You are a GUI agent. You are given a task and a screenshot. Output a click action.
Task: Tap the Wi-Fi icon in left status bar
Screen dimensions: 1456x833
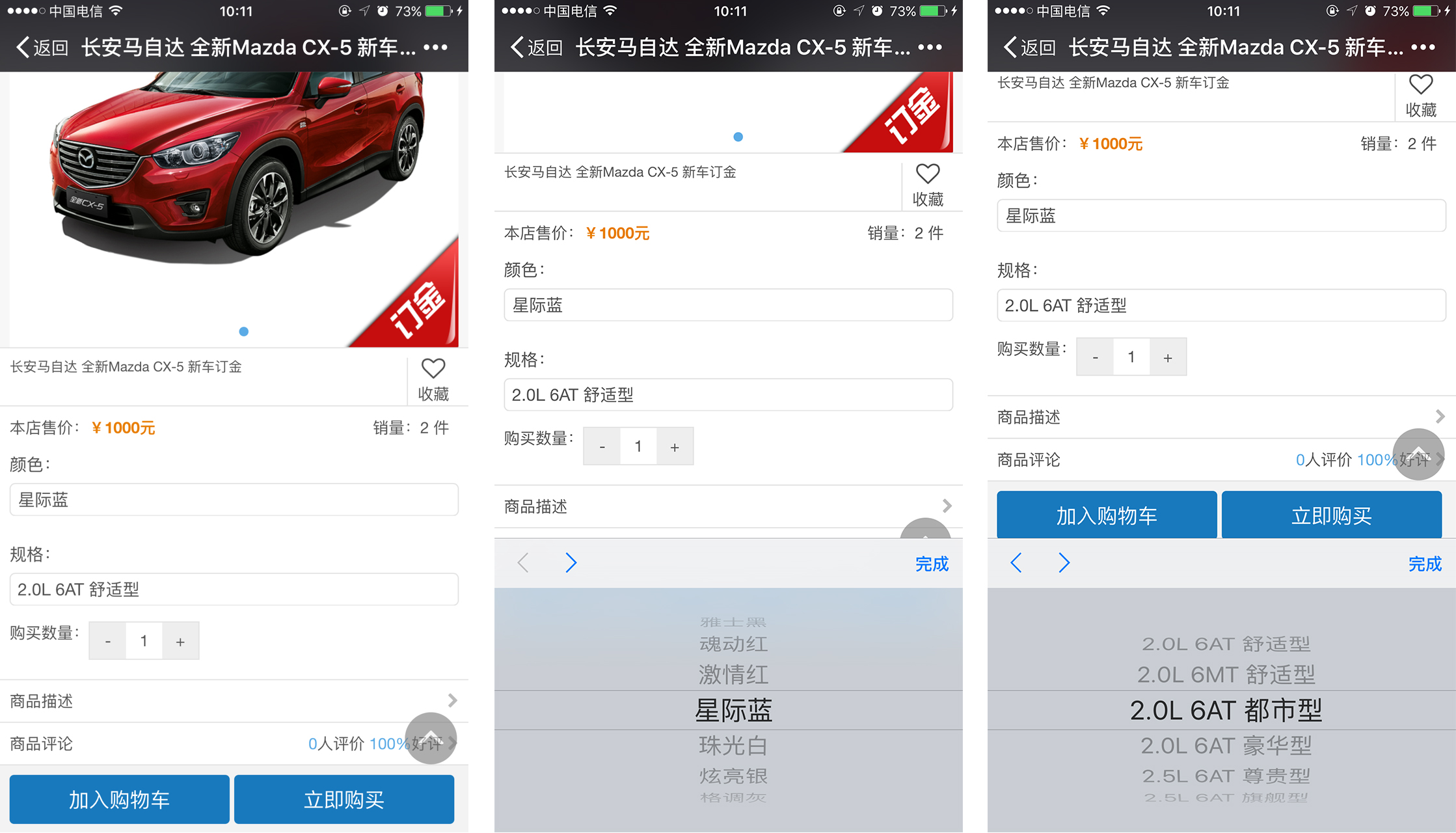[116, 10]
